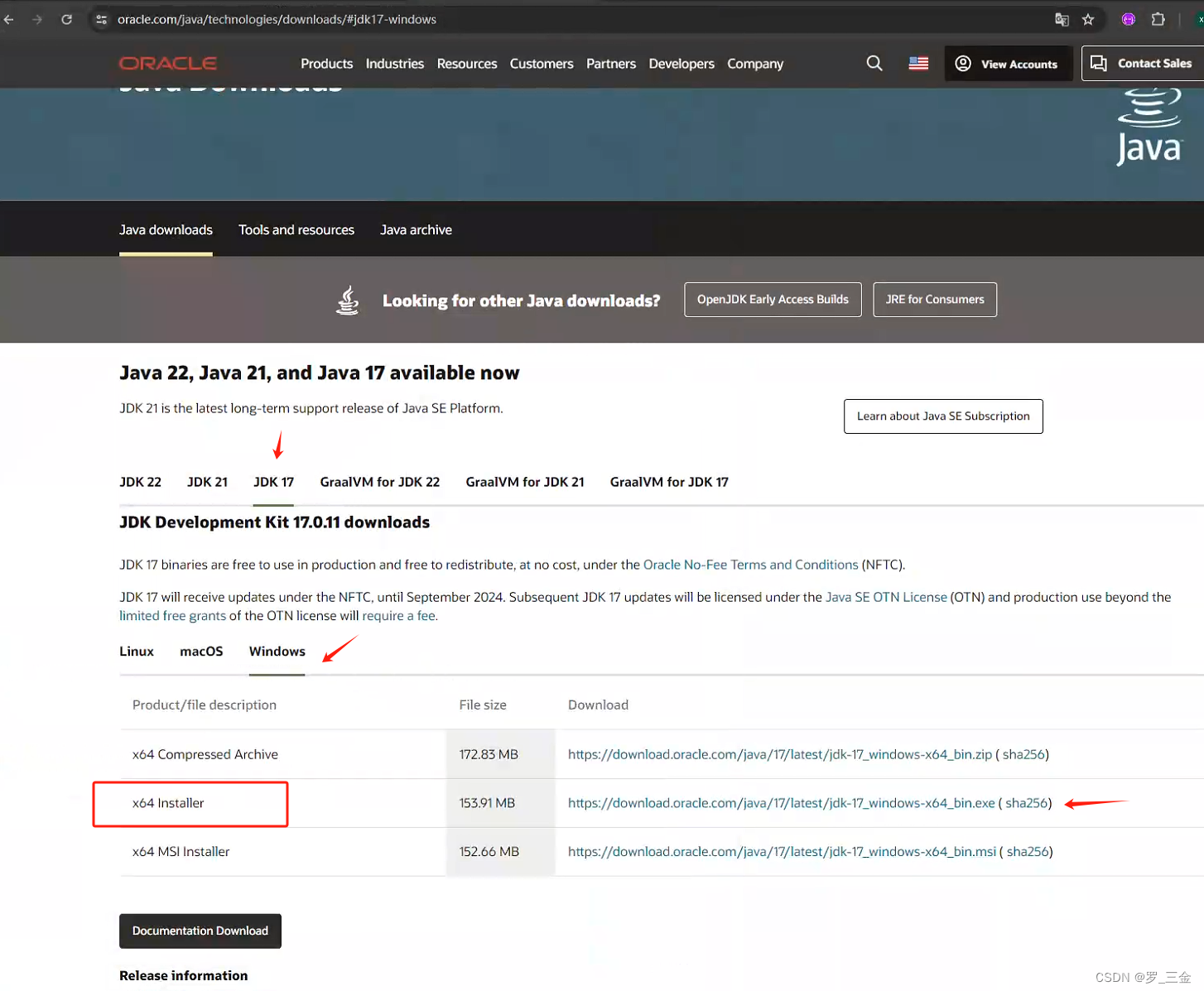Screen dimensions: 1204x991
Task: Open Oracle No-Fee Terms and Conditions link
Action: [750, 565]
